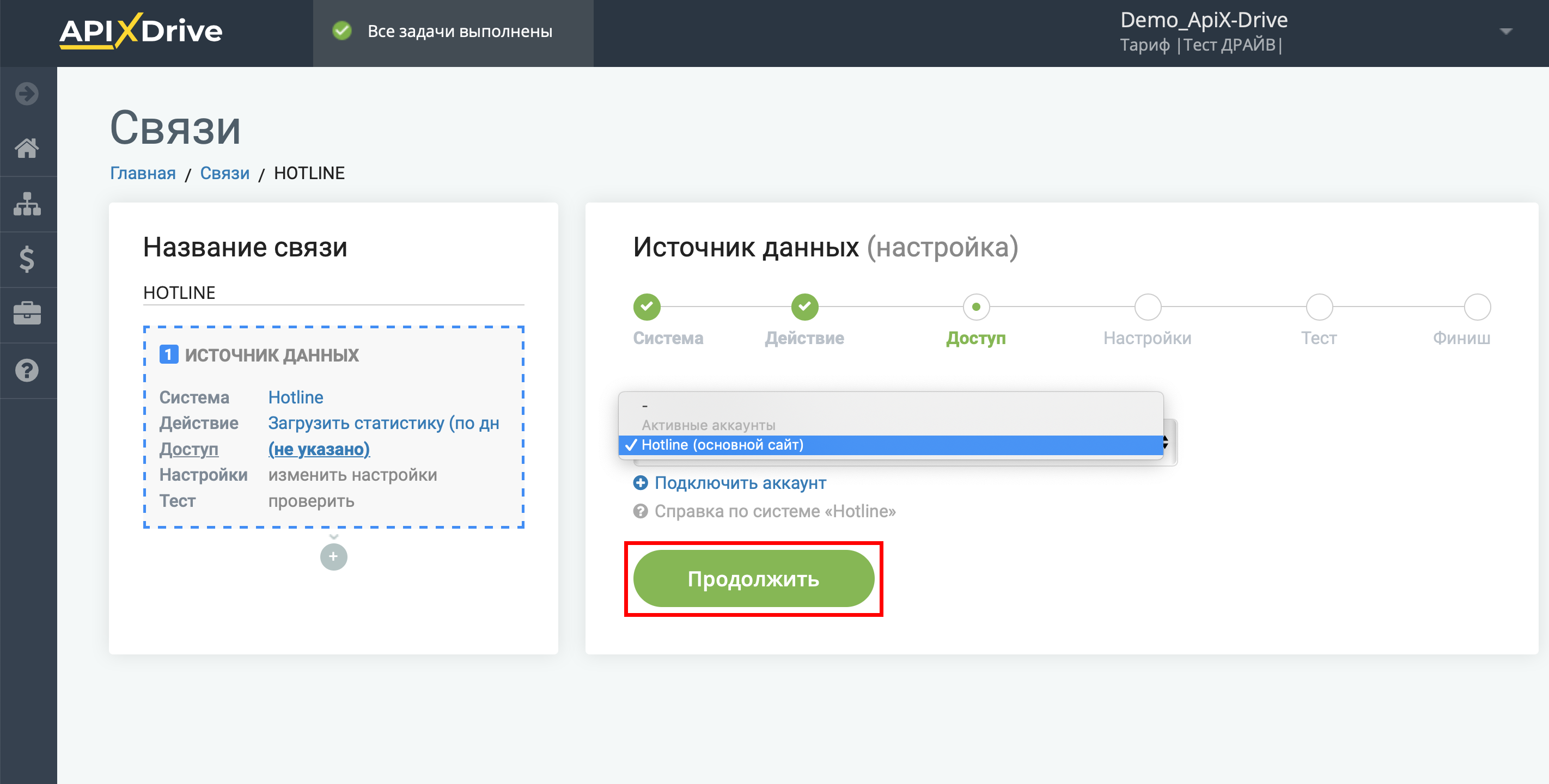1549x784 pixels.
Task: Select Hotline (основной сайт) option
Action: point(891,445)
